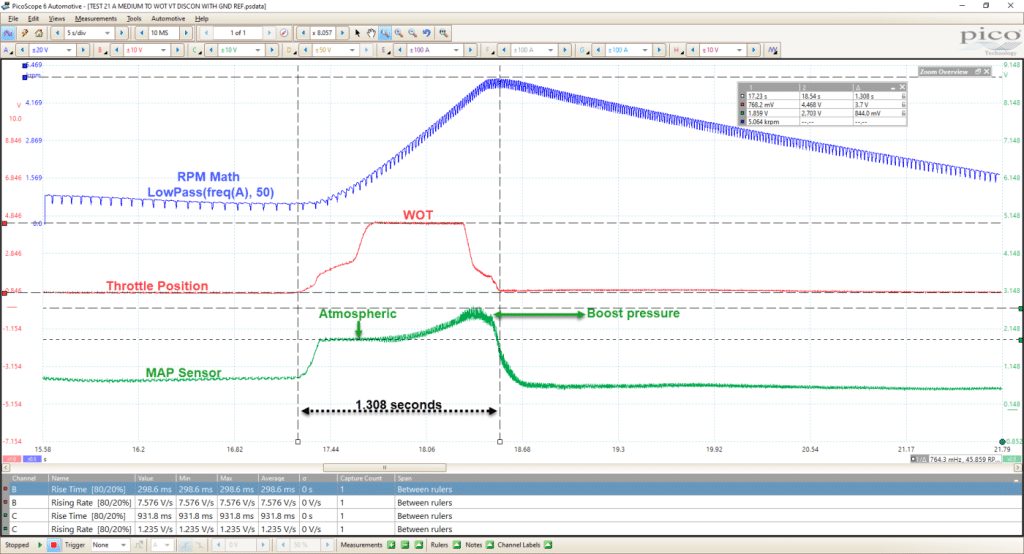This screenshot has width=1024, height=554.
Task: Open Channel C options button
Action: (x=197, y=50)
